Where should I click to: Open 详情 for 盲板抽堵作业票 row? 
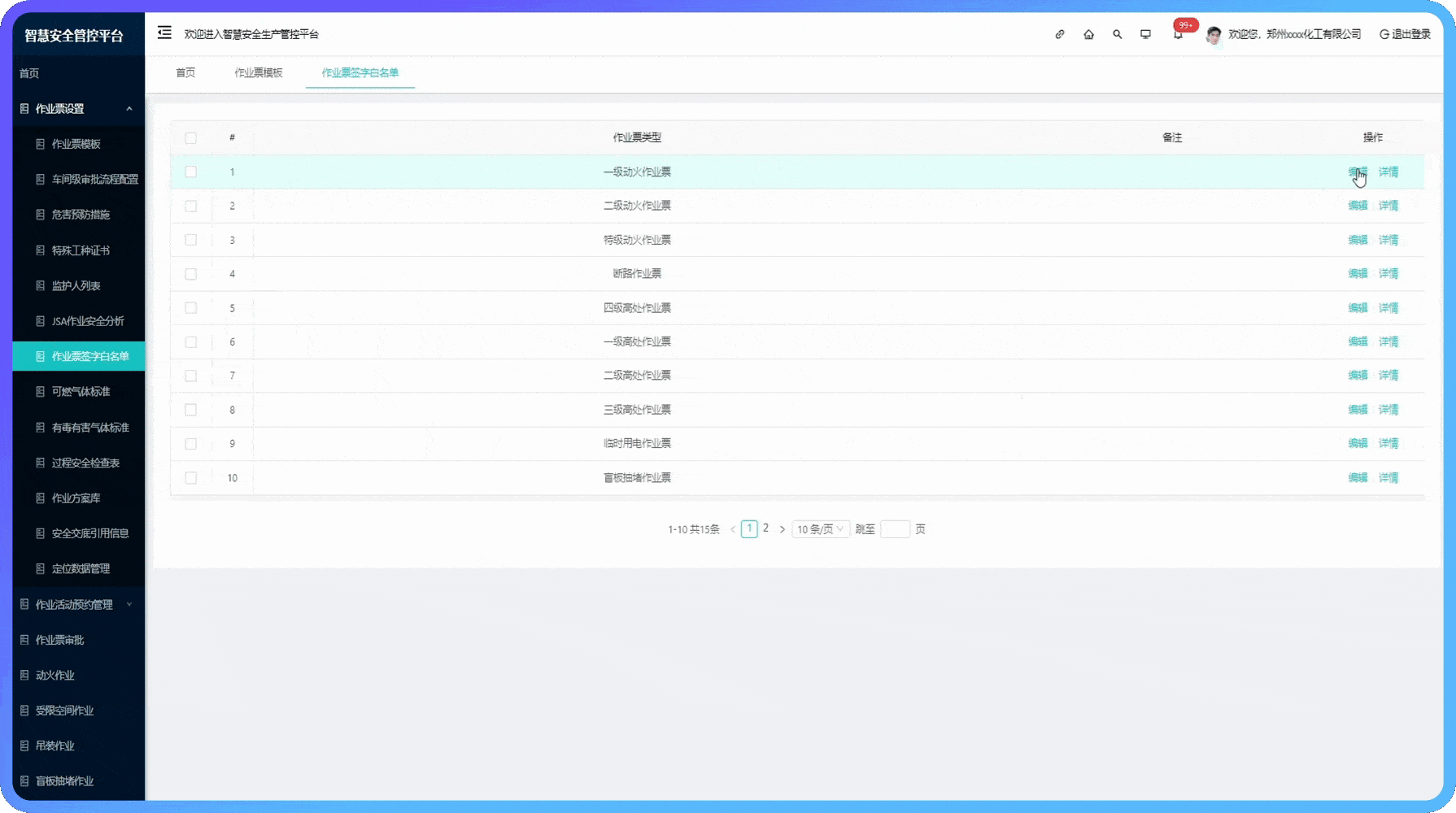(x=1388, y=478)
